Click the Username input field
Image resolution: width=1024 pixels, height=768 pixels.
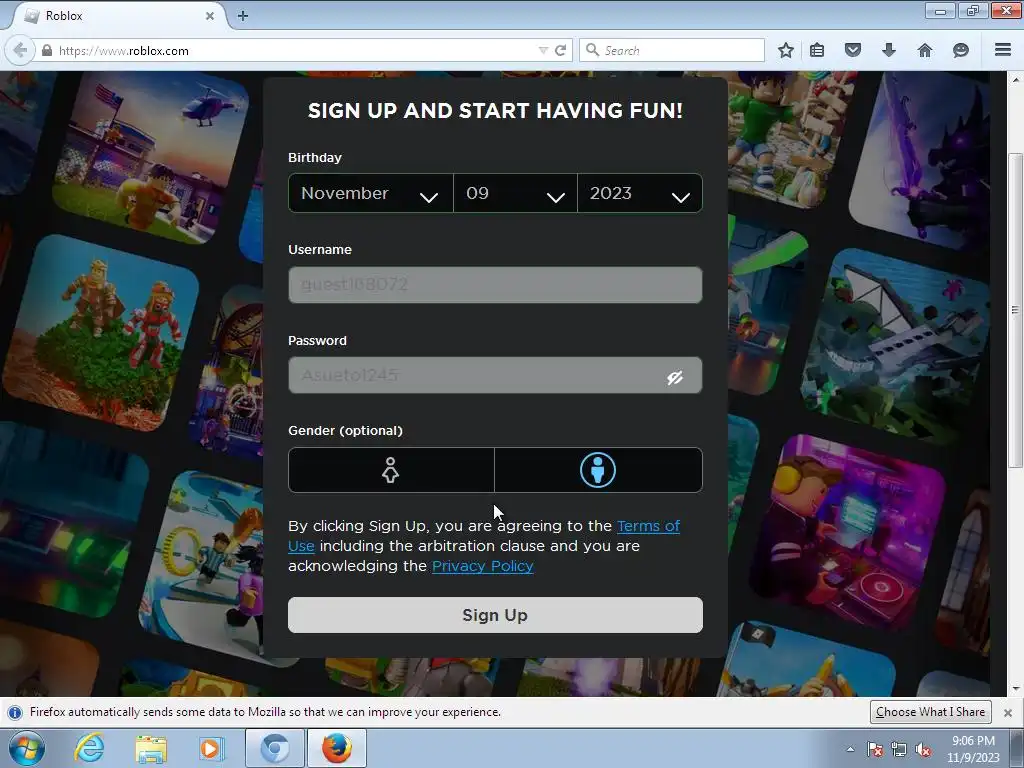pyautogui.click(x=495, y=285)
